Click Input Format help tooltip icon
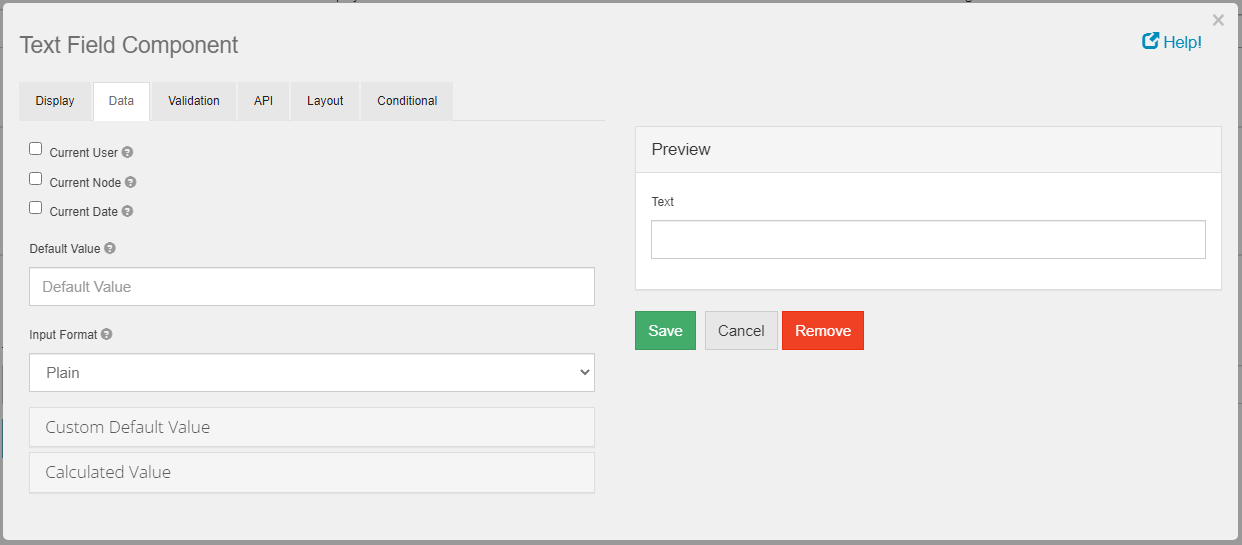 [107, 334]
